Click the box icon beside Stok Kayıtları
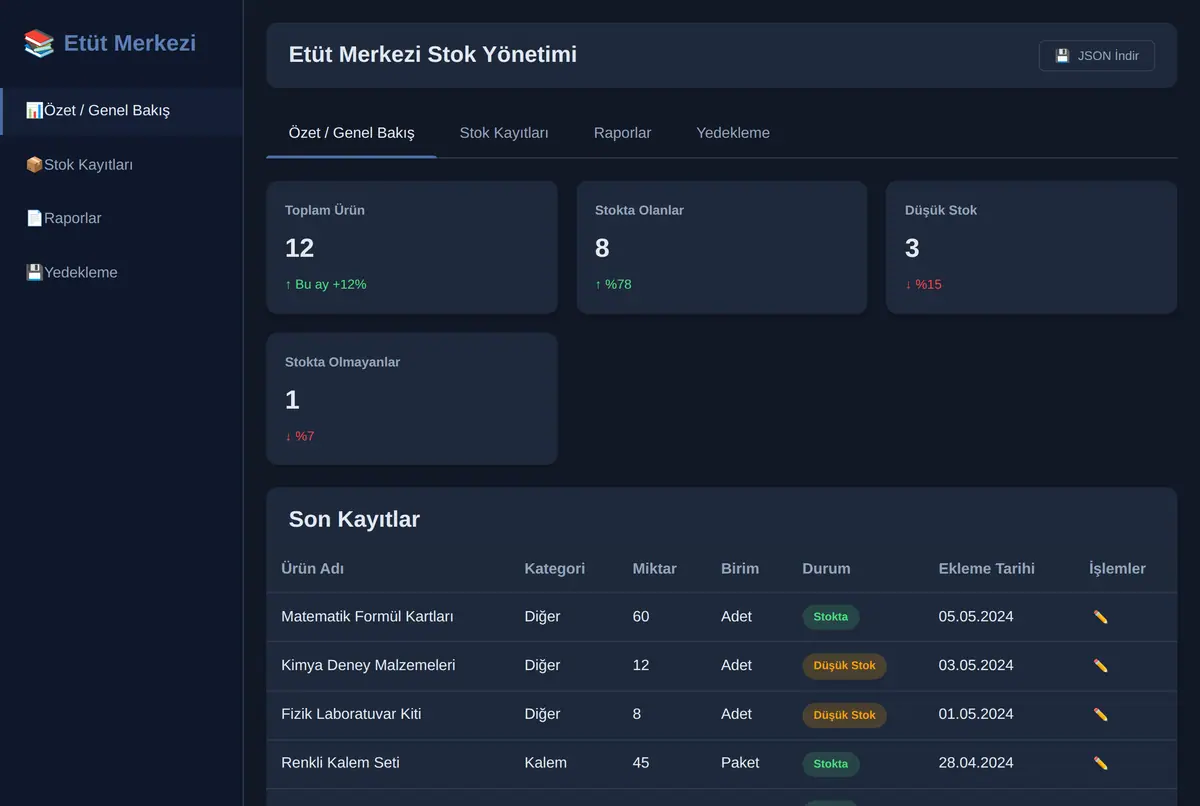 coord(34,164)
